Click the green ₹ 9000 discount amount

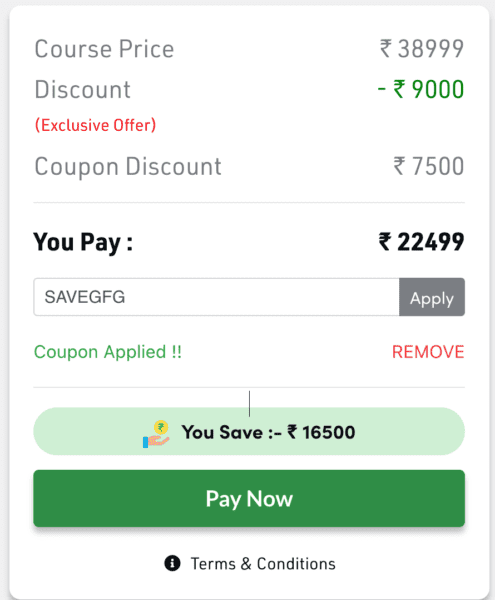(x=421, y=89)
